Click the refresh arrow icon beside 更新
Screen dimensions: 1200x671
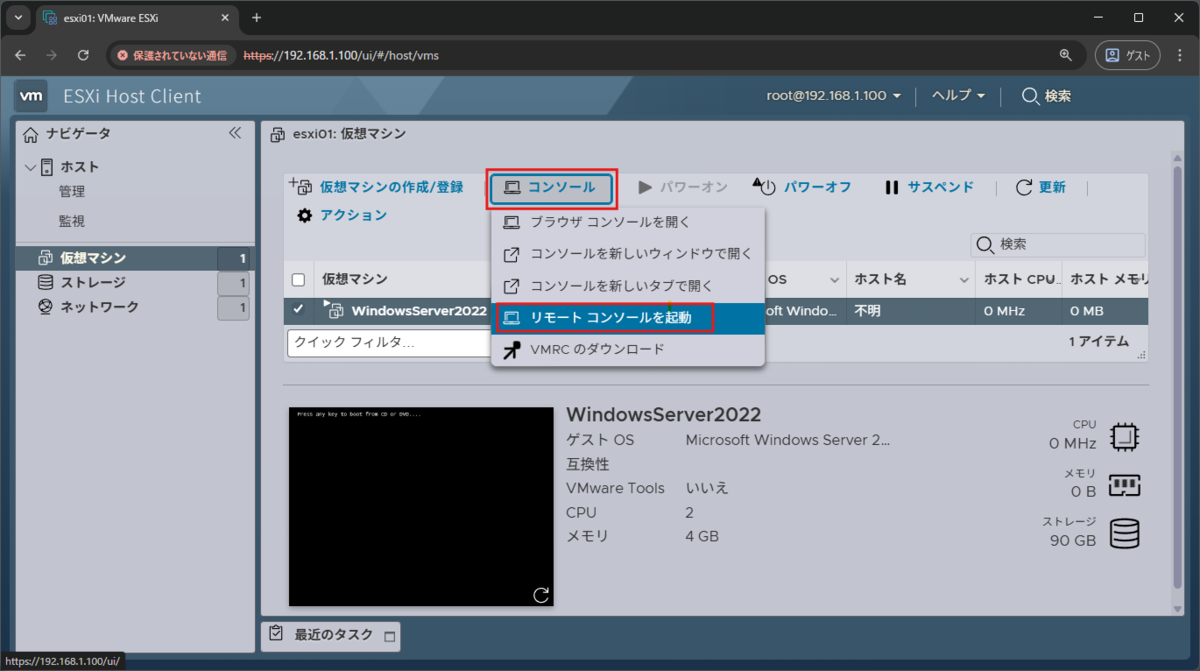1023,187
